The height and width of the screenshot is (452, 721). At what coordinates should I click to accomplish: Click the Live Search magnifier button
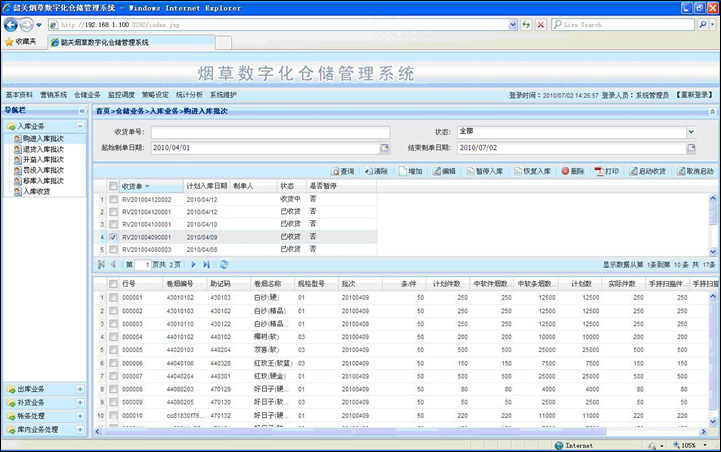click(703, 24)
